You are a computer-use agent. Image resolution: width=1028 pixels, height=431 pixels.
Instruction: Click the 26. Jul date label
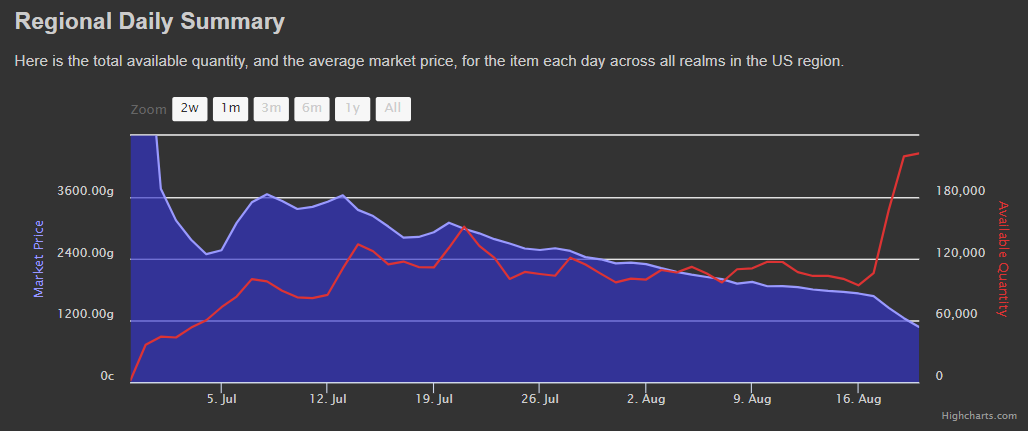point(539,399)
